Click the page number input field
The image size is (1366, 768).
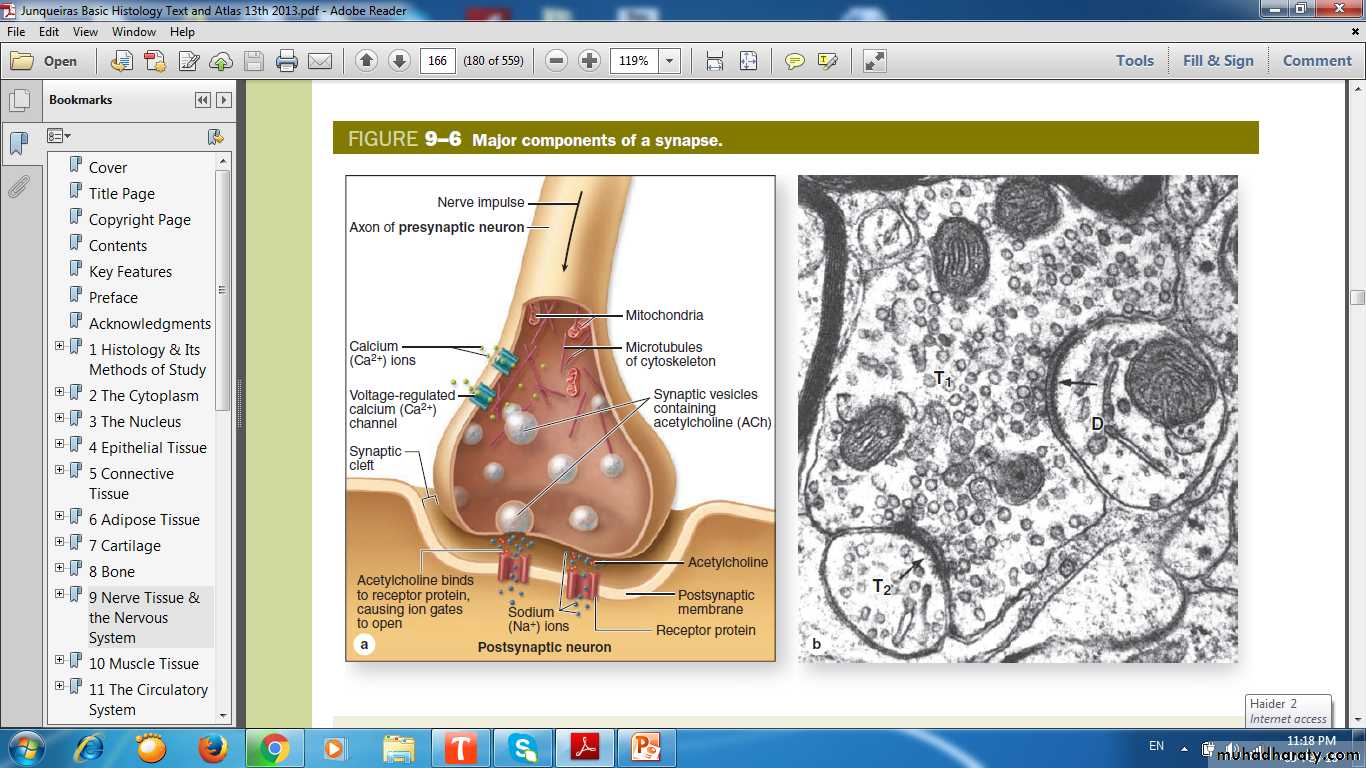[x=437, y=61]
